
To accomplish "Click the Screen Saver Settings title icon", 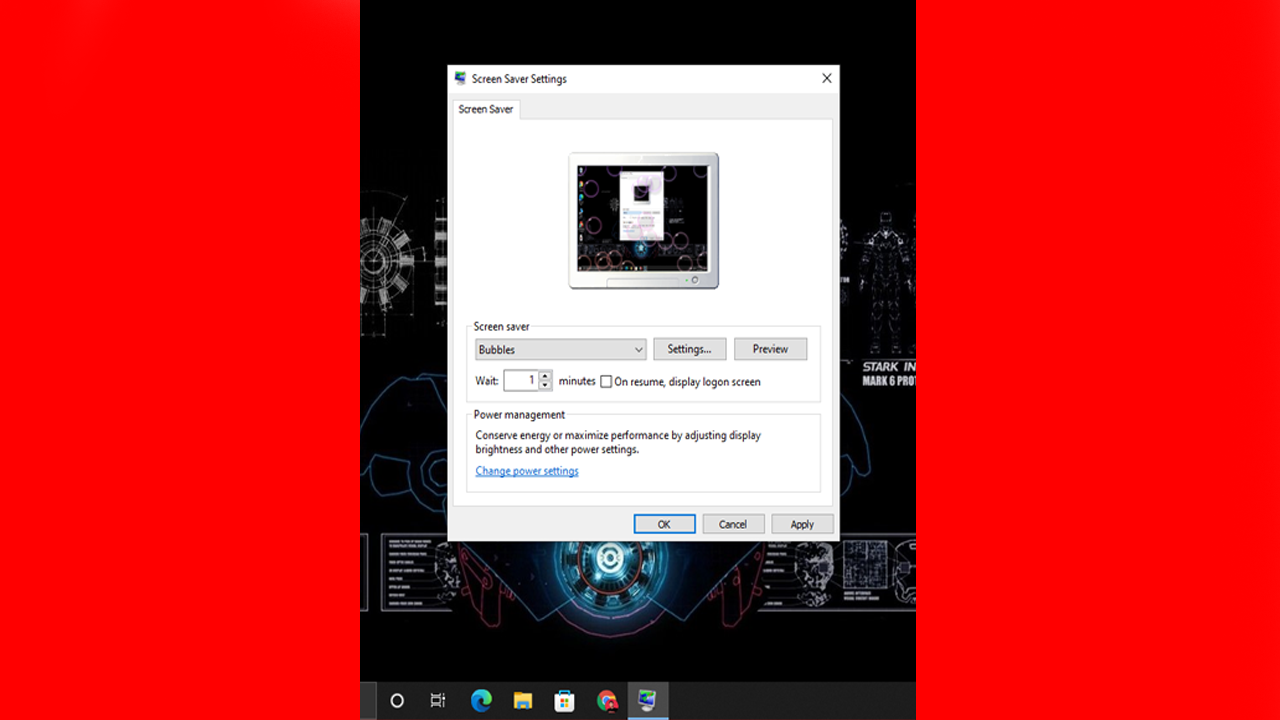I will 460,78.
